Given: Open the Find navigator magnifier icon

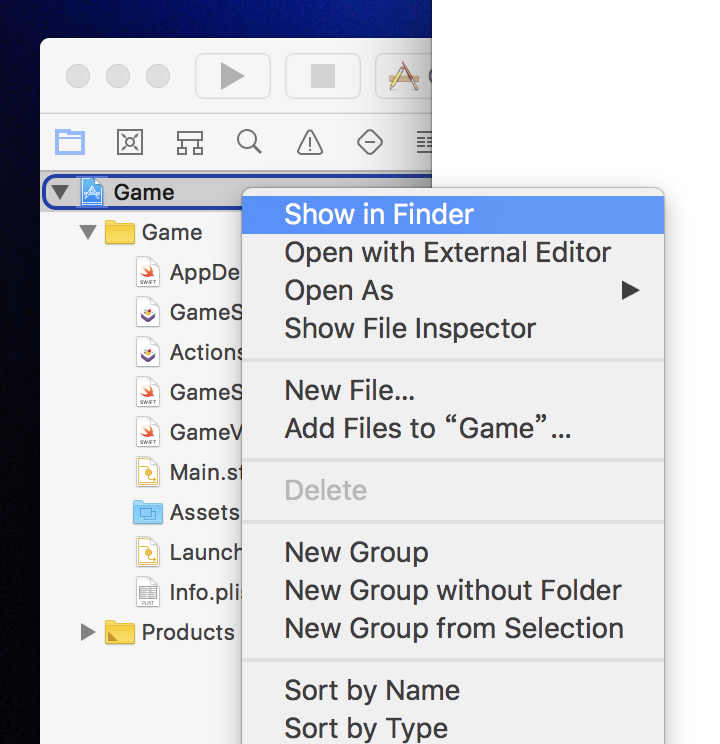Looking at the screenshot, I should [x=249, y=141].
